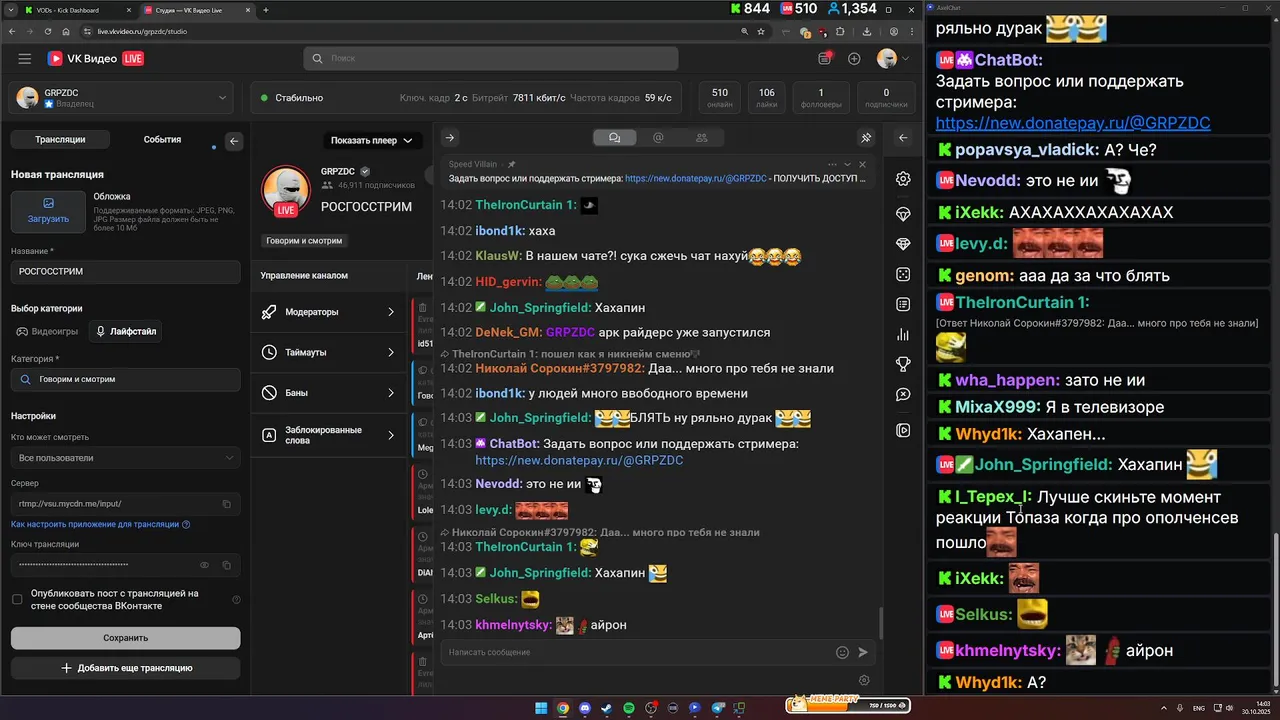This screenshot has height=720, width=1280.
Task: Click the Говорим и смотрим category tag
Action: pyautogui.click(x=304, y=241)
